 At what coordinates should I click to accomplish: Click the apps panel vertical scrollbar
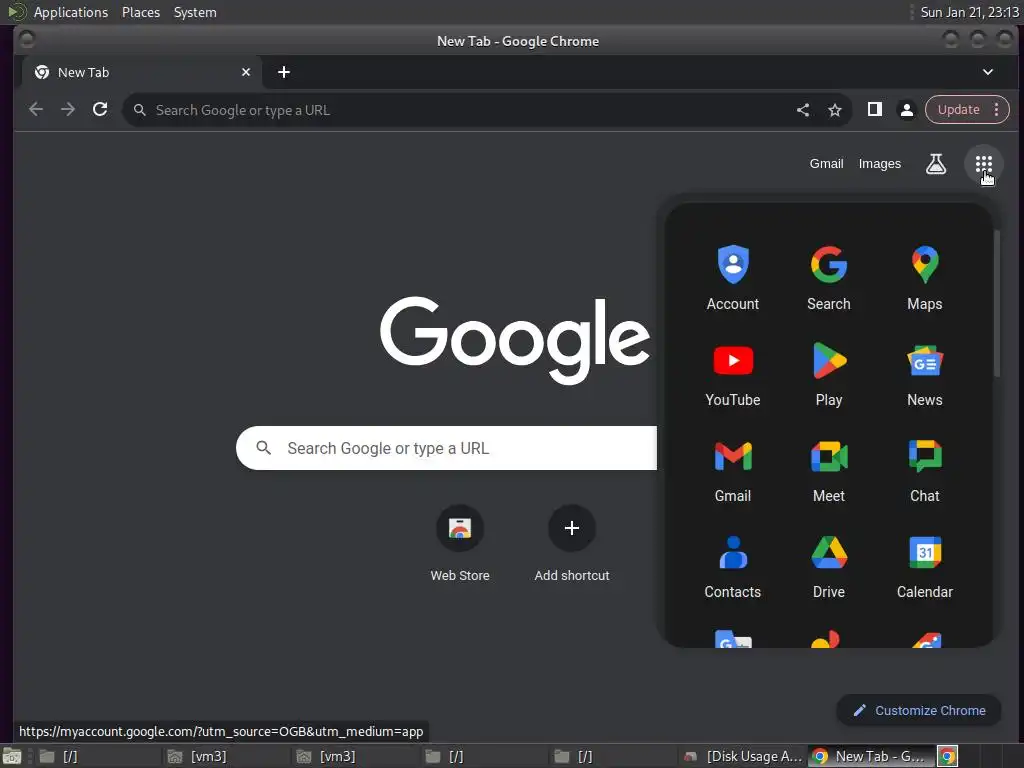[x=997, y=304]
